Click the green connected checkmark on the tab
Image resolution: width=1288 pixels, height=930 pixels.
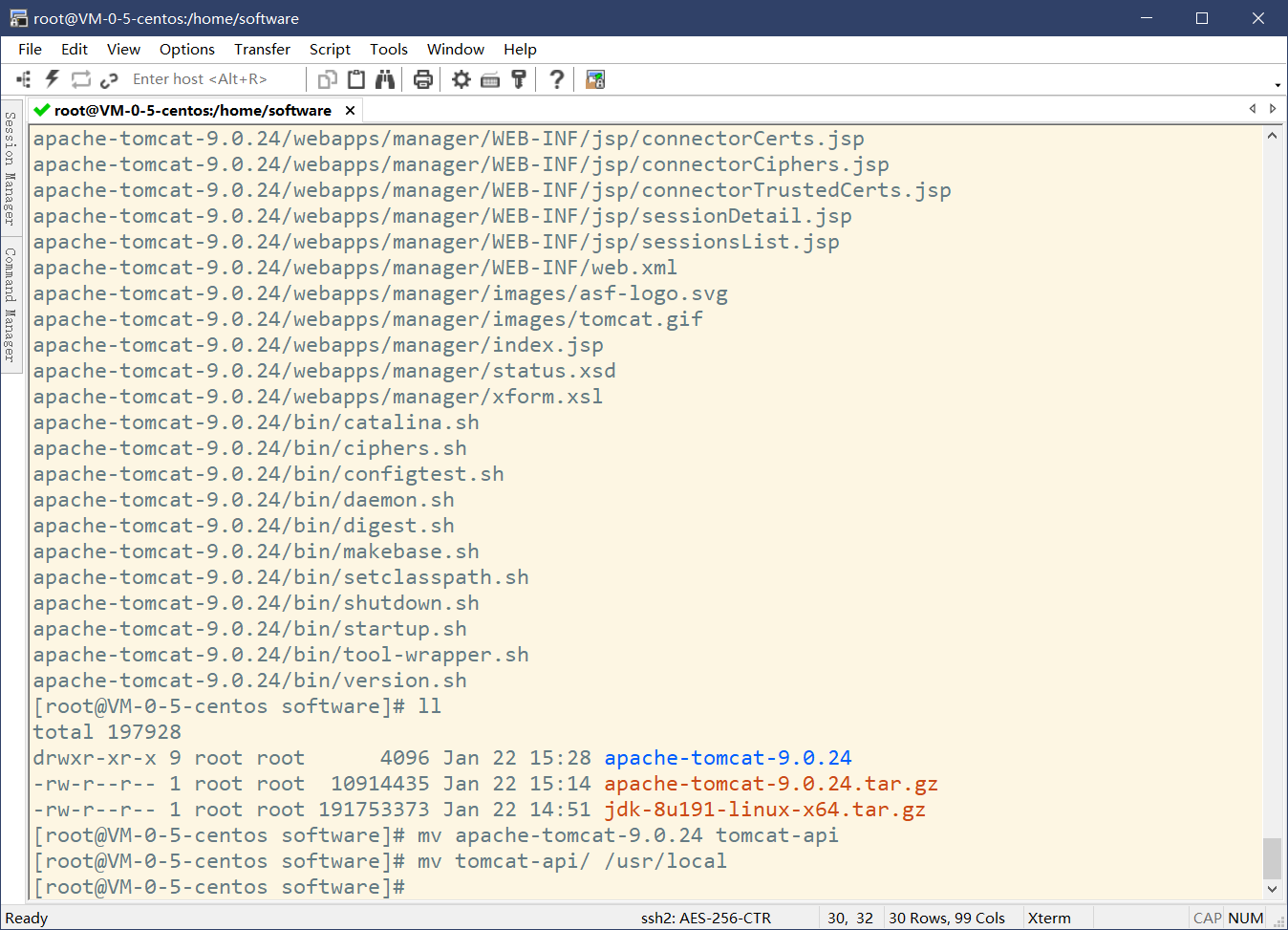point(41,110)
